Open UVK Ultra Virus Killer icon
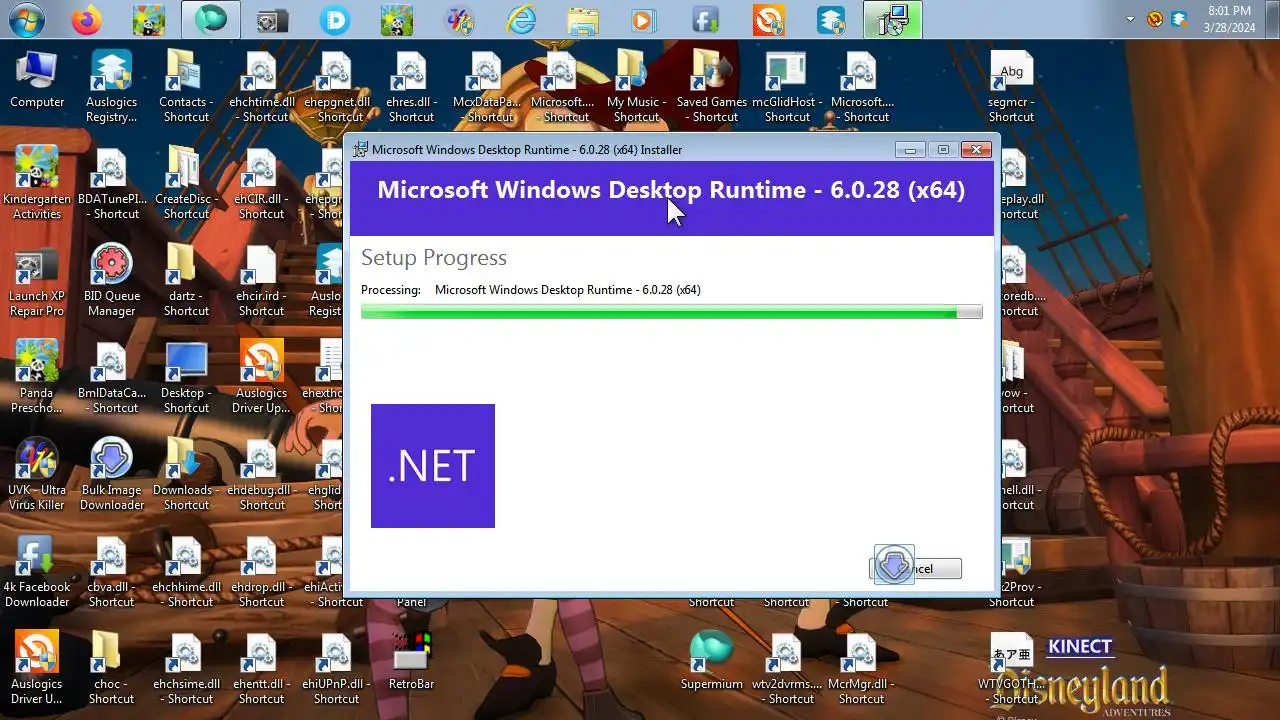 (37, 473)
